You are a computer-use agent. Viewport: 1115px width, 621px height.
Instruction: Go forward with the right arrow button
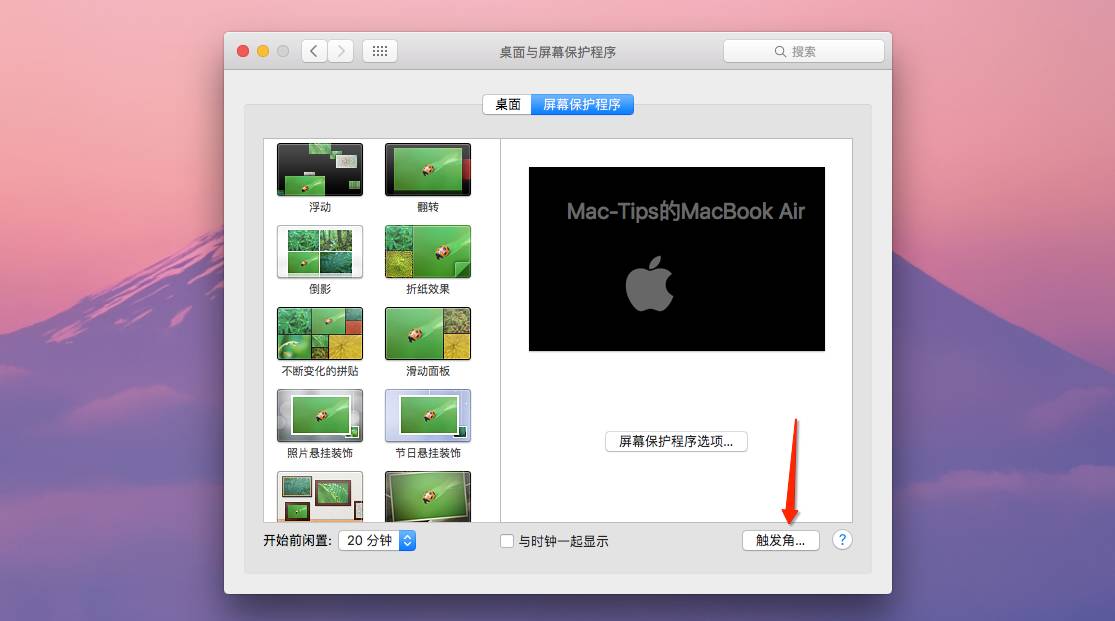tap(341, 51)
